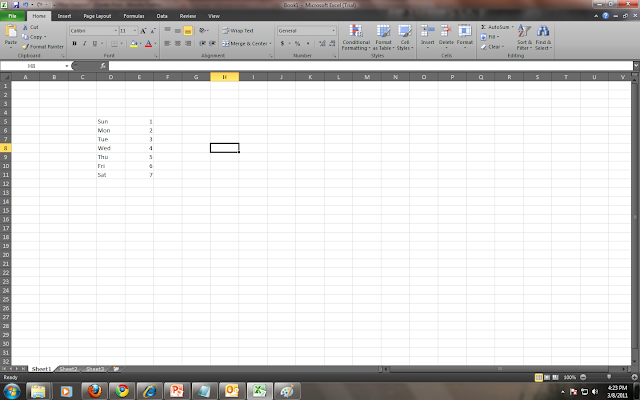This screenshot has height=400, width=640.
Task: Open Sort & Filter options
Action: click(x=524, y=37)
